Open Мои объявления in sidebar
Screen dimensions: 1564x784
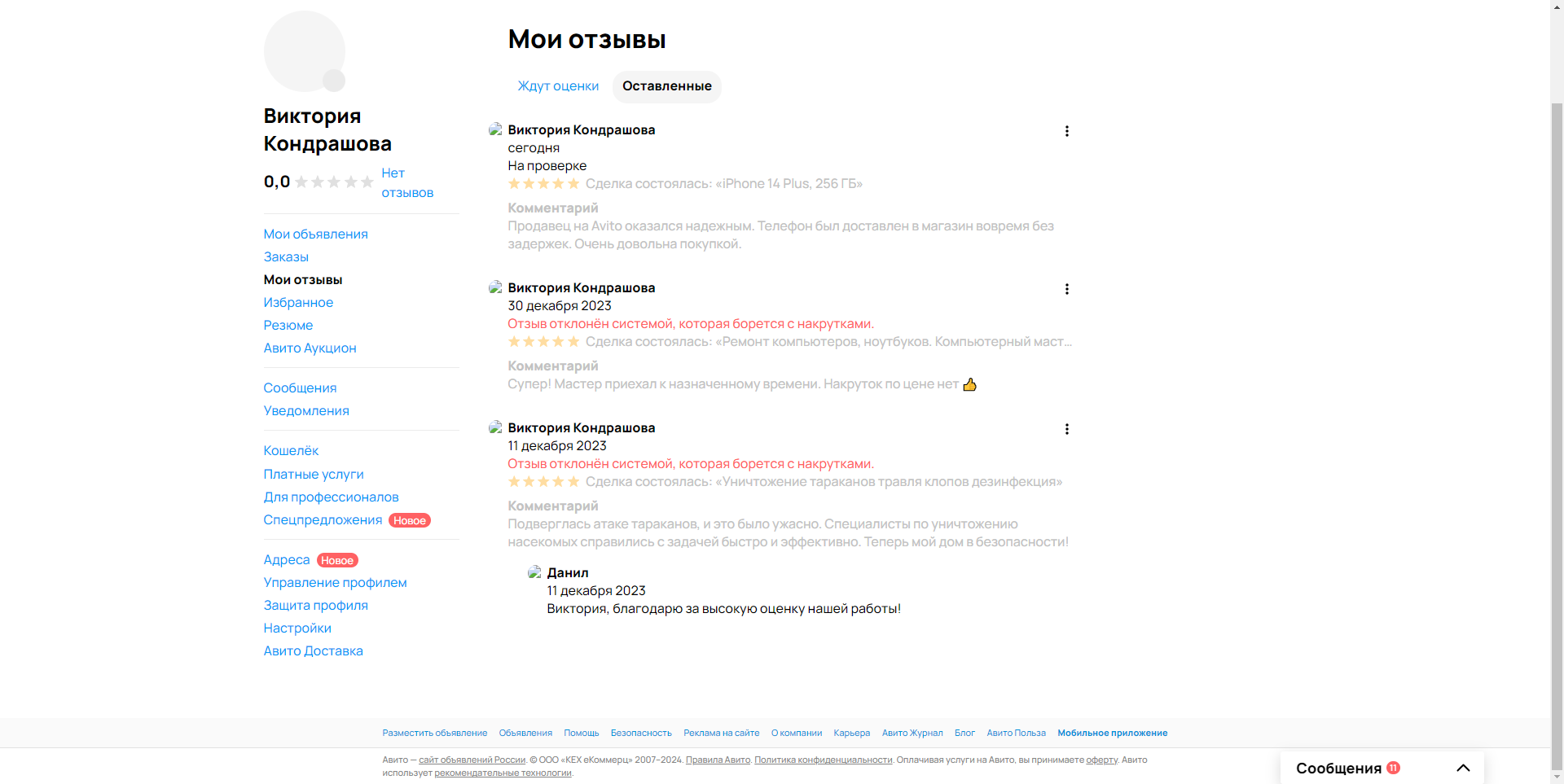pos(315,234)
